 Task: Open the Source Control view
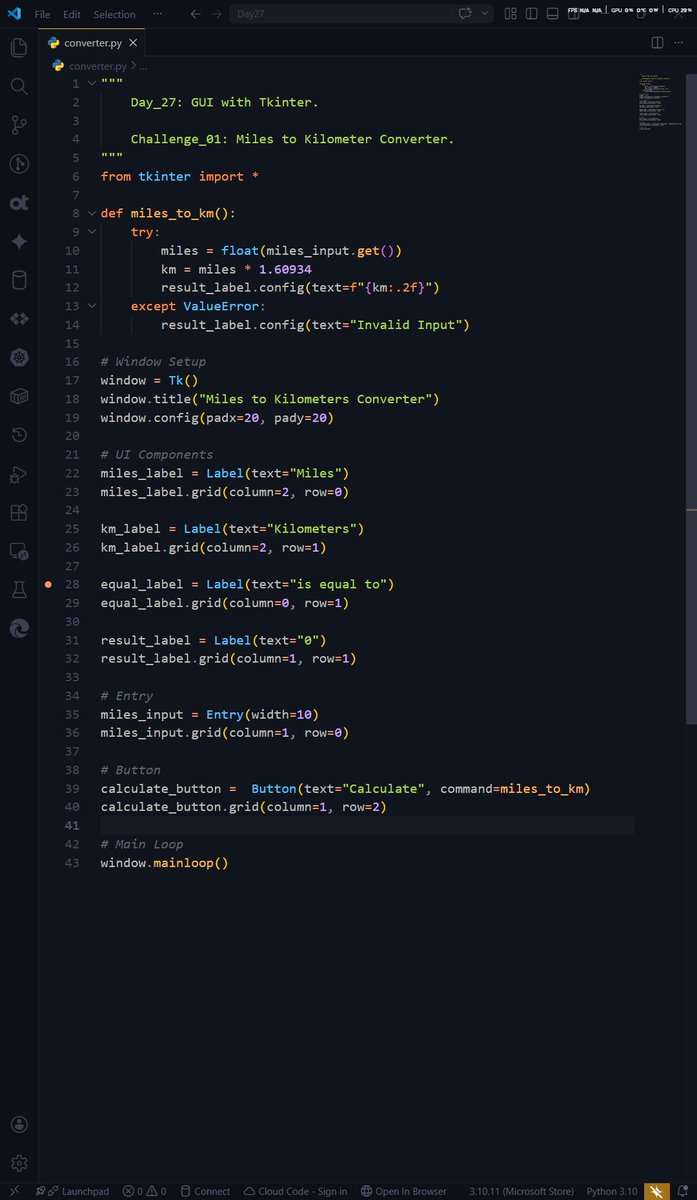[x=18, y=125]
